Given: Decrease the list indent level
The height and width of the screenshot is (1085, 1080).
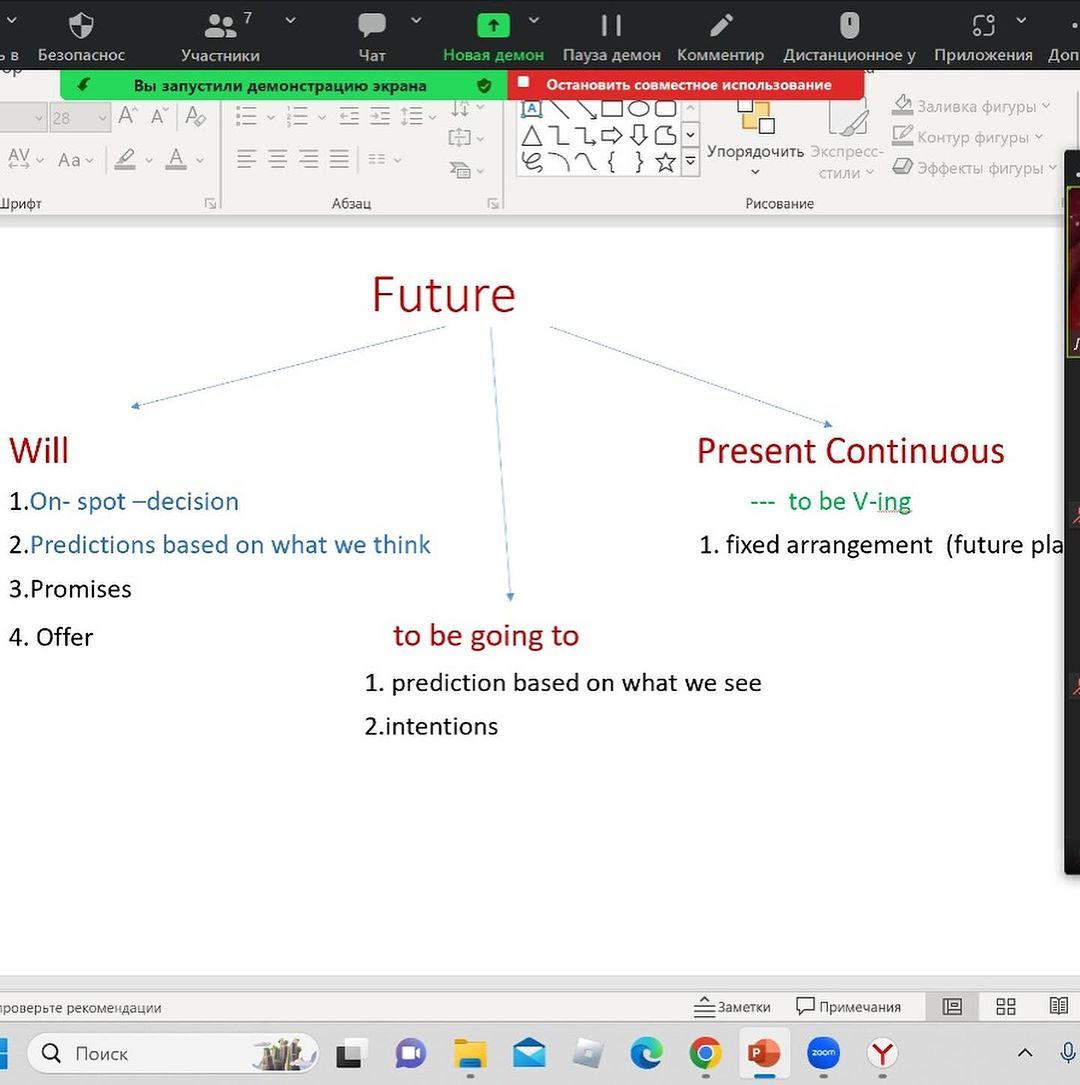Looking at the screenshot, I should (349, 116).
